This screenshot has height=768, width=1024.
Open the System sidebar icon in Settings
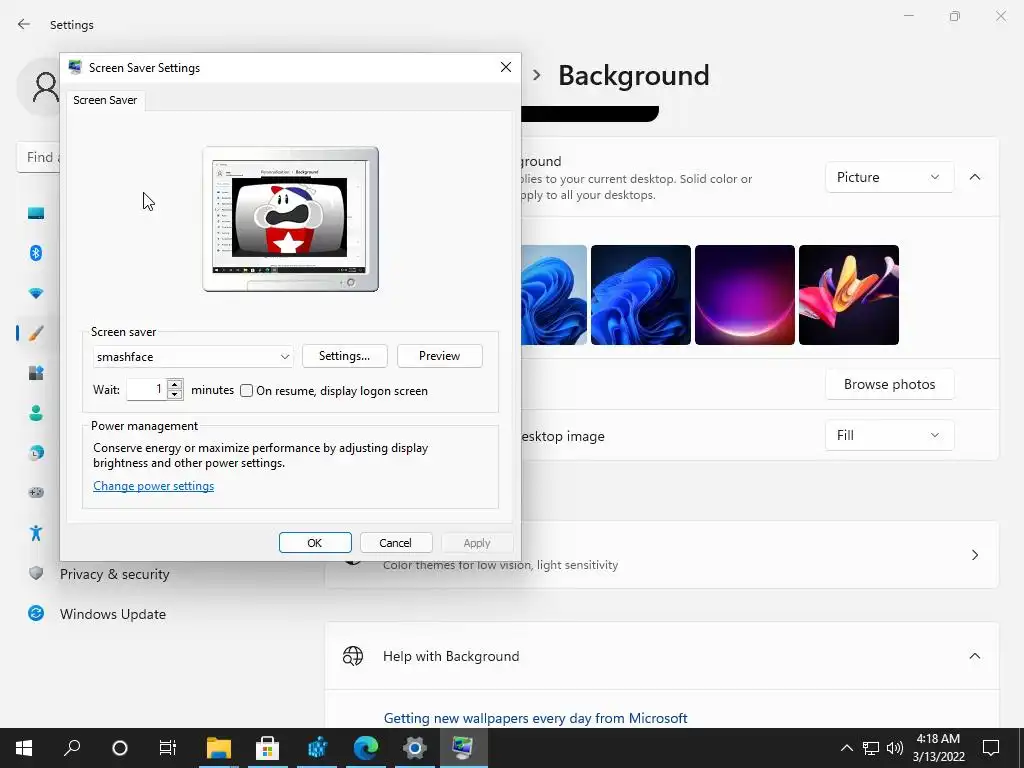click(x=36, y=213)
